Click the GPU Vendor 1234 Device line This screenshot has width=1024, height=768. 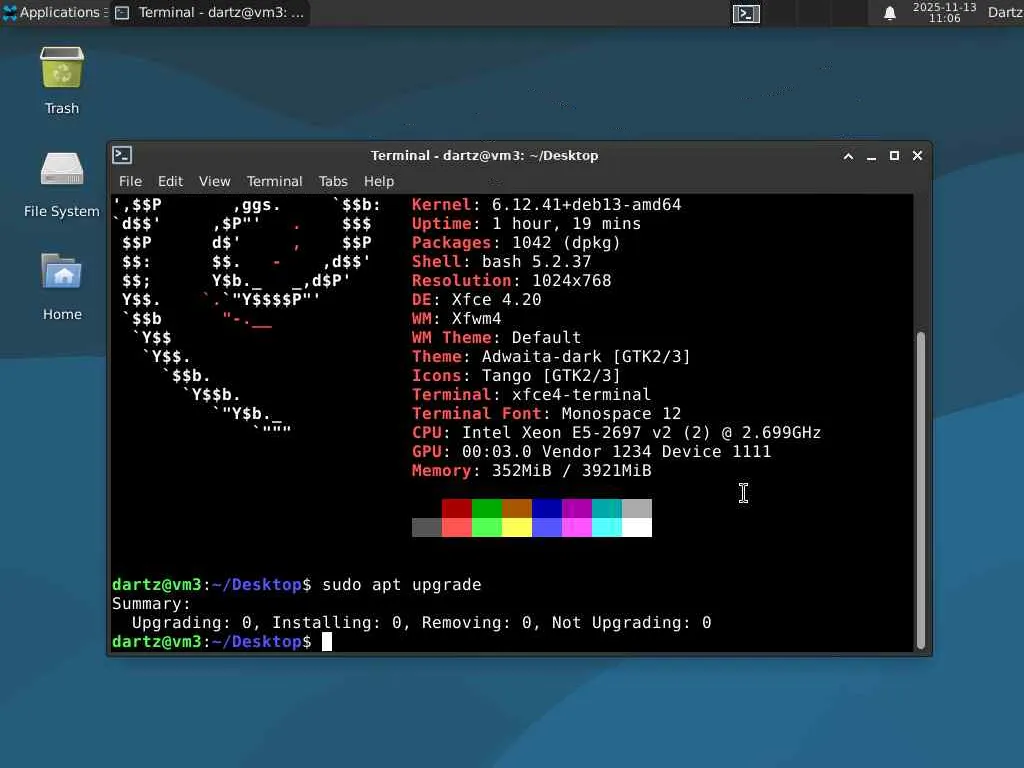[x=591, y=451]
